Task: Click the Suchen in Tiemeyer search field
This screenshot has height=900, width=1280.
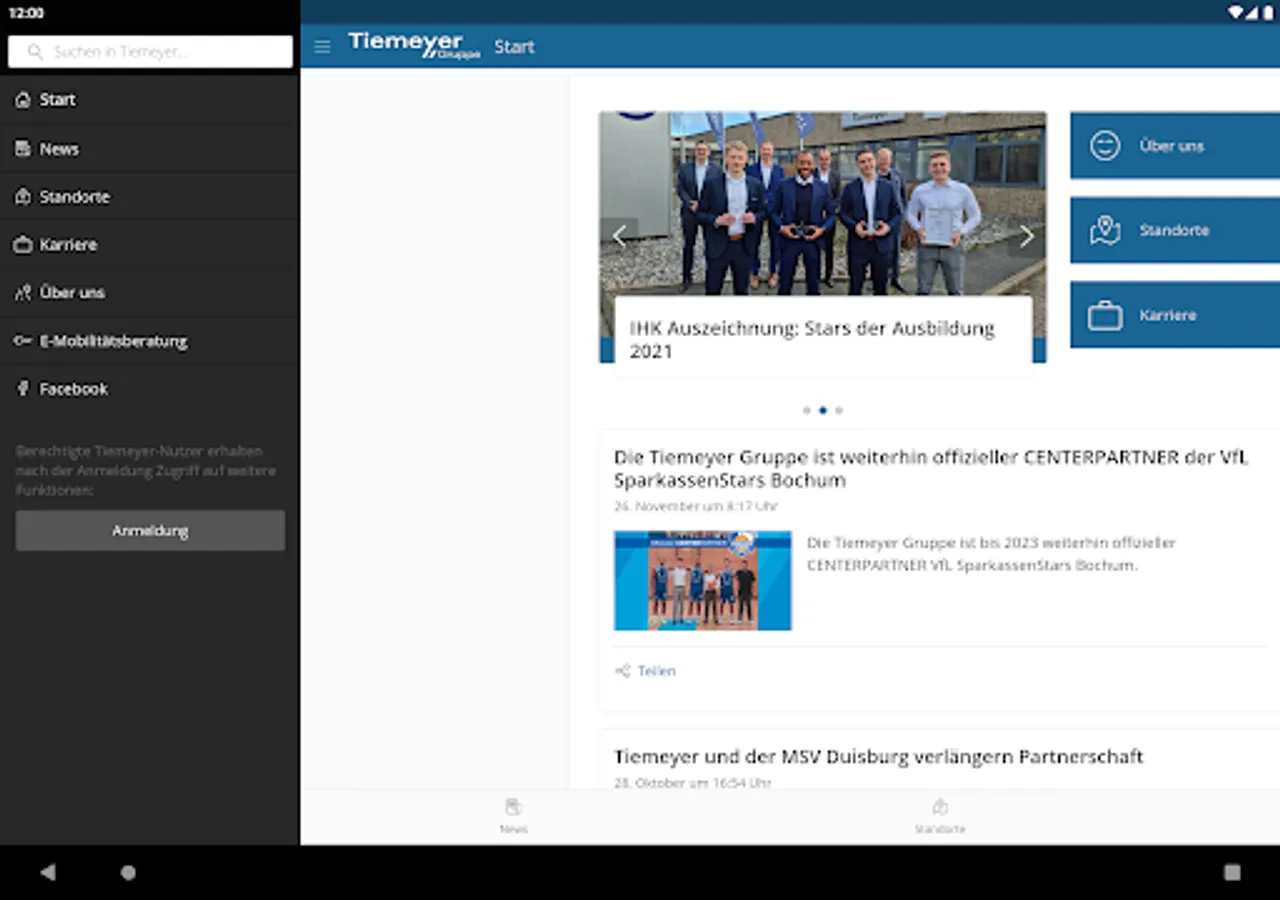Action: coord(150,51)
